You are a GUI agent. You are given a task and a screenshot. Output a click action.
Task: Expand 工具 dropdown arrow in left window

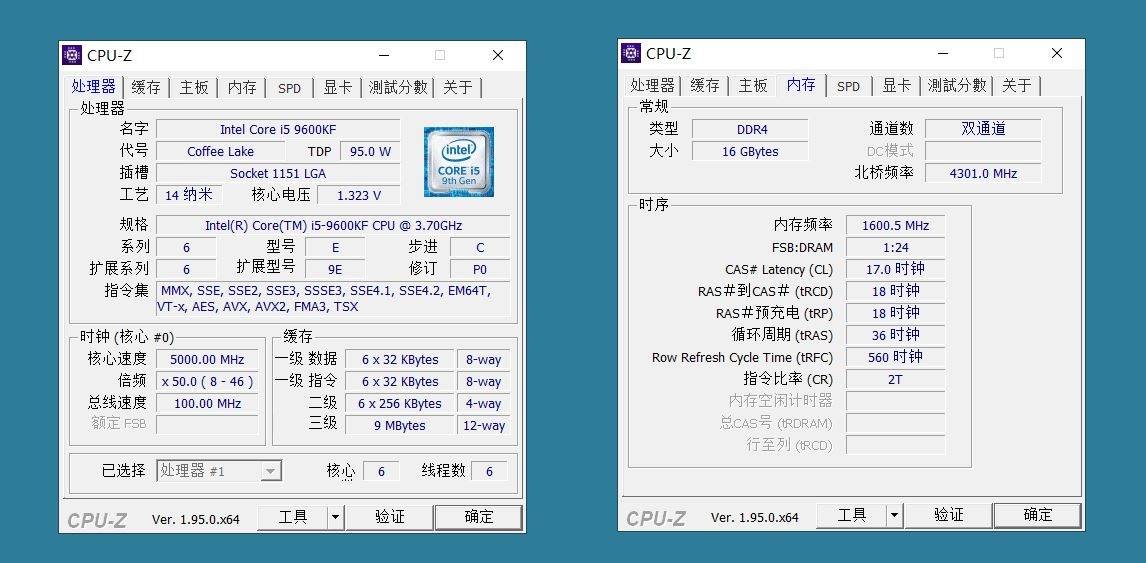click(335, 517)
